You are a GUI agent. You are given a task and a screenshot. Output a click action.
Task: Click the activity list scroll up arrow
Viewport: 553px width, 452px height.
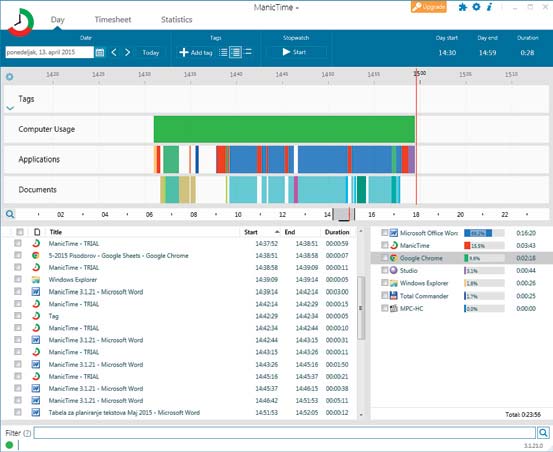click(x=361, y=231)
